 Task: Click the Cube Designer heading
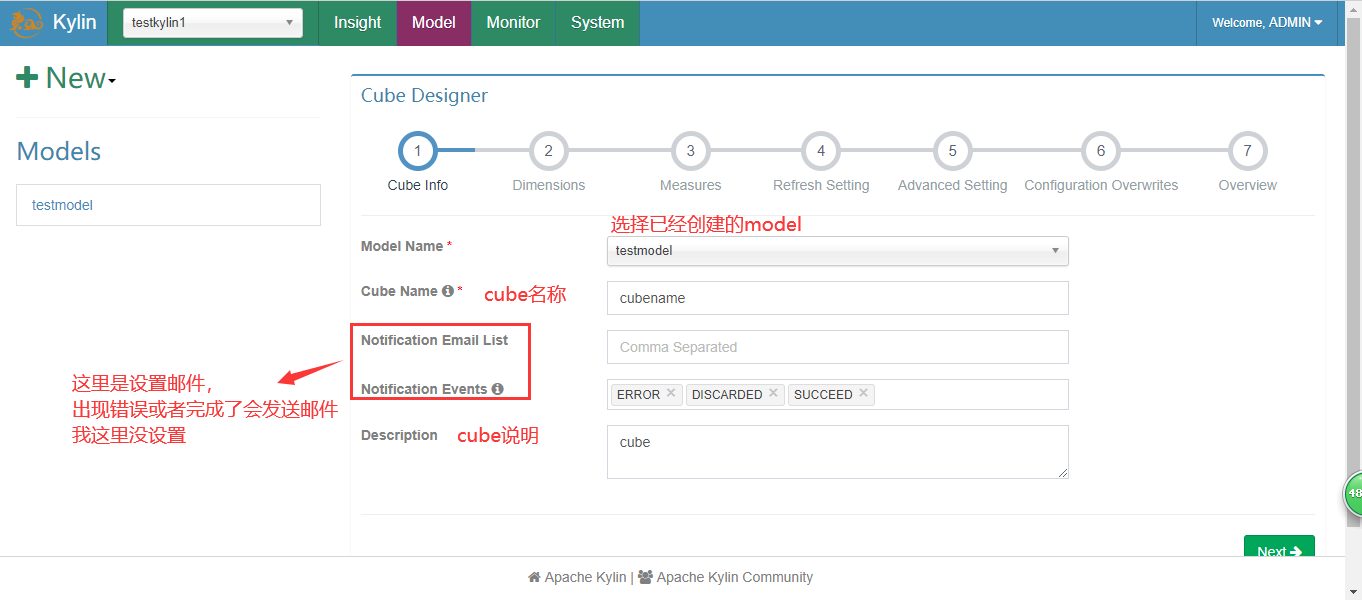(424, 96)
